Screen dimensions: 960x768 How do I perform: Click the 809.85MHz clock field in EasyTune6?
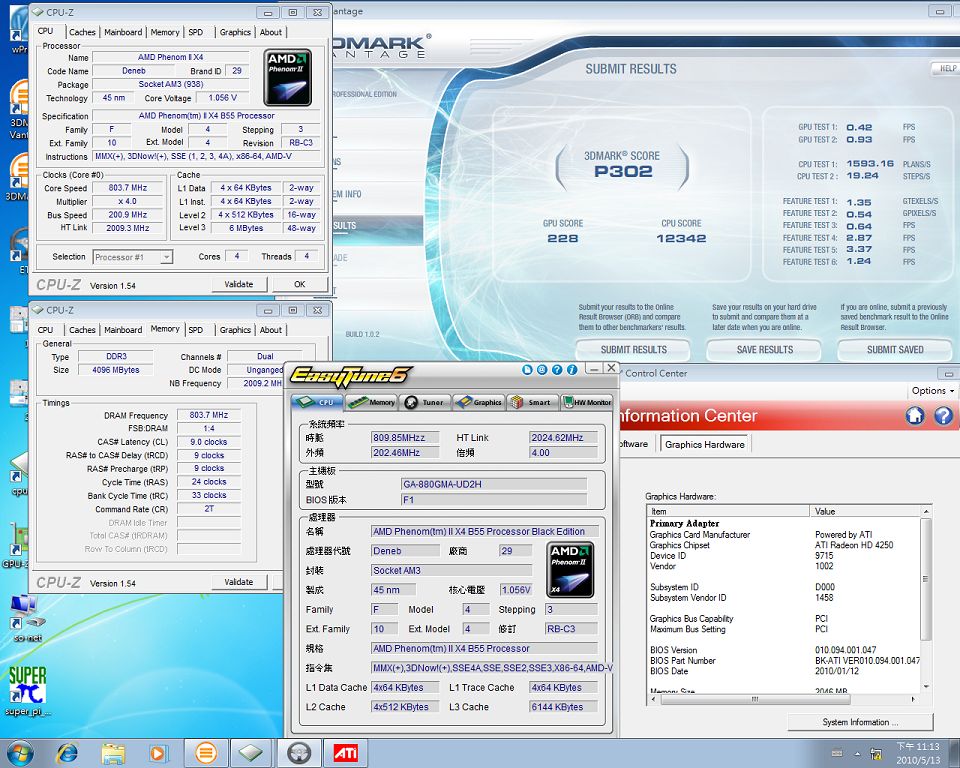click(405, 437)
